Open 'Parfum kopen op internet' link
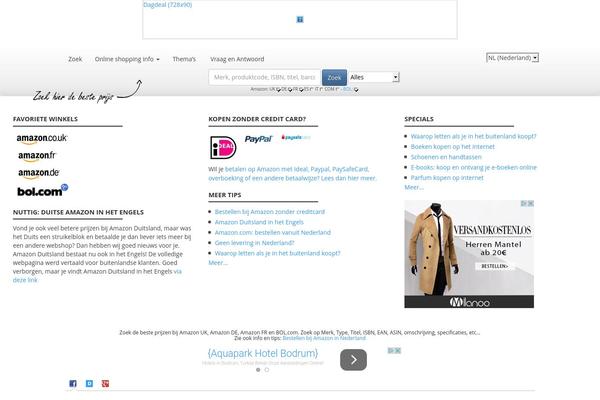Screen dimensions: 600x400 coord(447,178)
